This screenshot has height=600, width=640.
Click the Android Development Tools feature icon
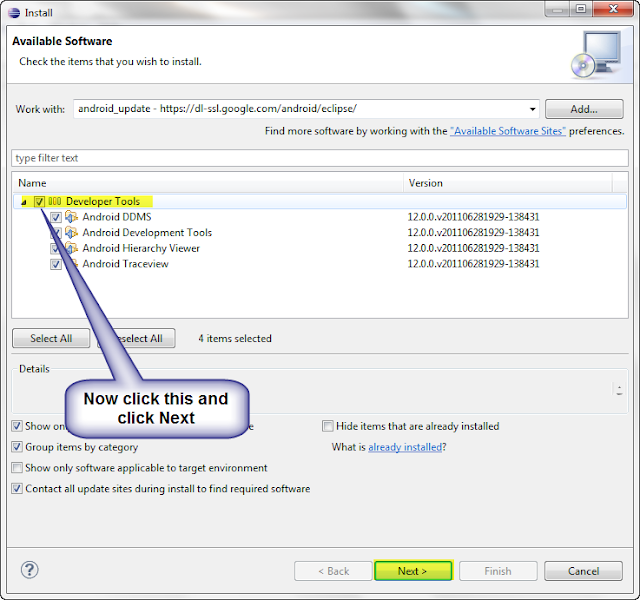[x=71, y=232]
